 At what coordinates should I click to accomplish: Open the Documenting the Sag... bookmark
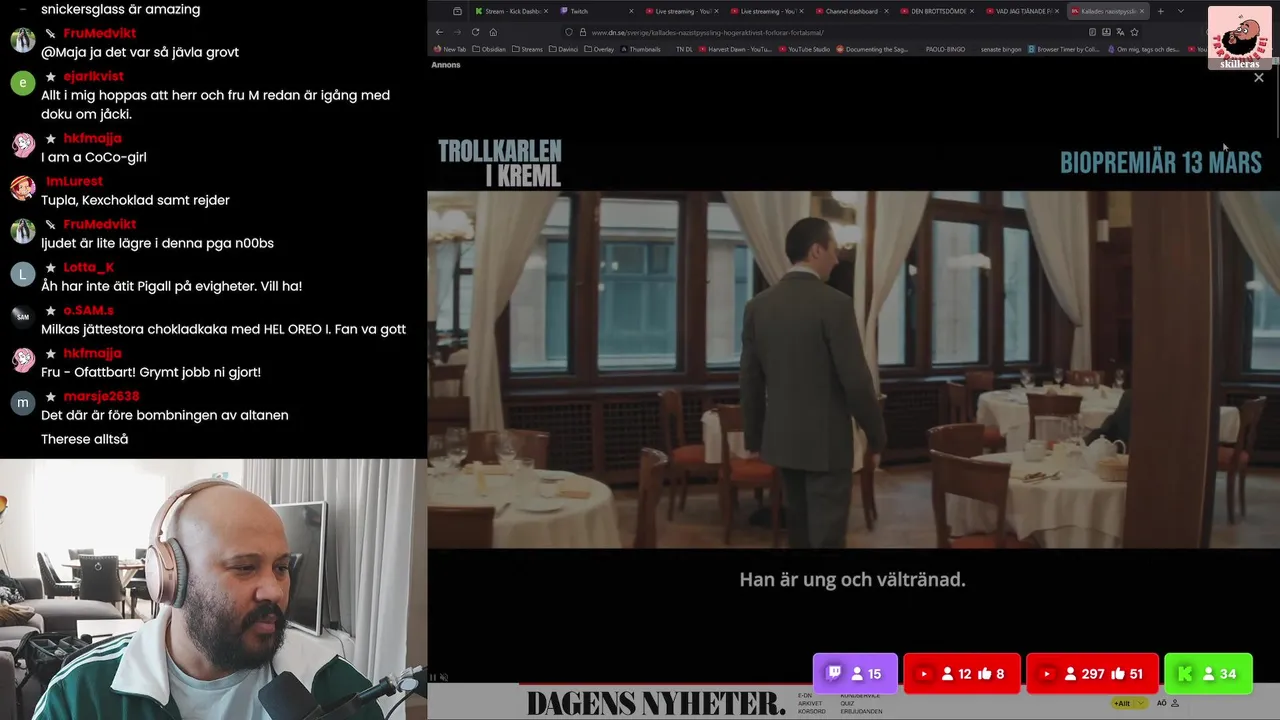pos(873,49)
